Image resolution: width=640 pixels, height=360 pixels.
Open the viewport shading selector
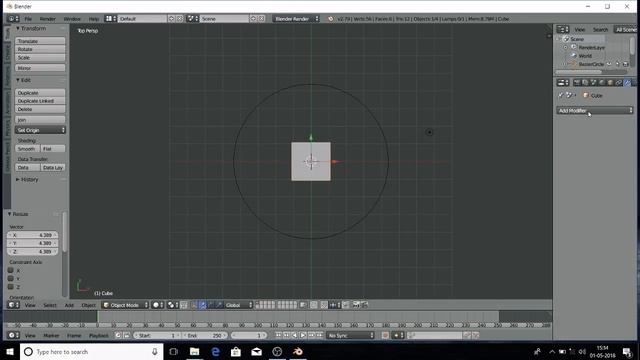click(x=158, y=305)
